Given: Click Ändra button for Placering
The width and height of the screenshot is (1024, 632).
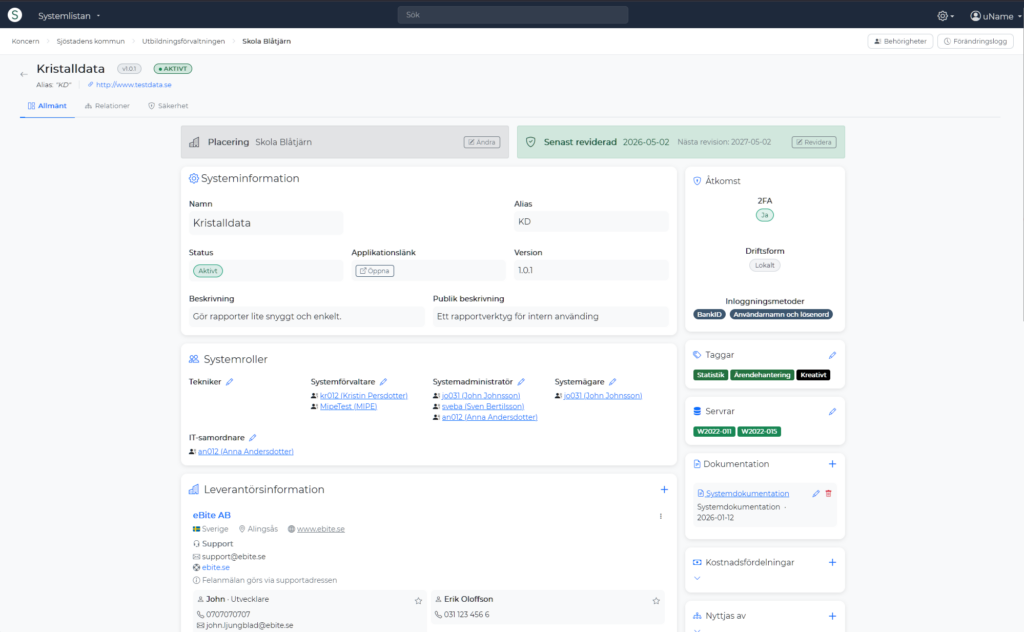Looking at the screenshot, I should pos(482,142).
